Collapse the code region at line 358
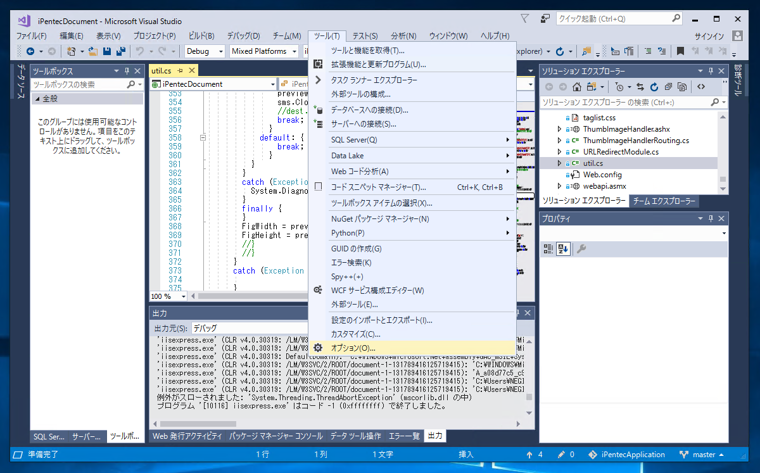The width and height of the screenshot is (760, 473). pyautogui.click(x=203, y=138)
